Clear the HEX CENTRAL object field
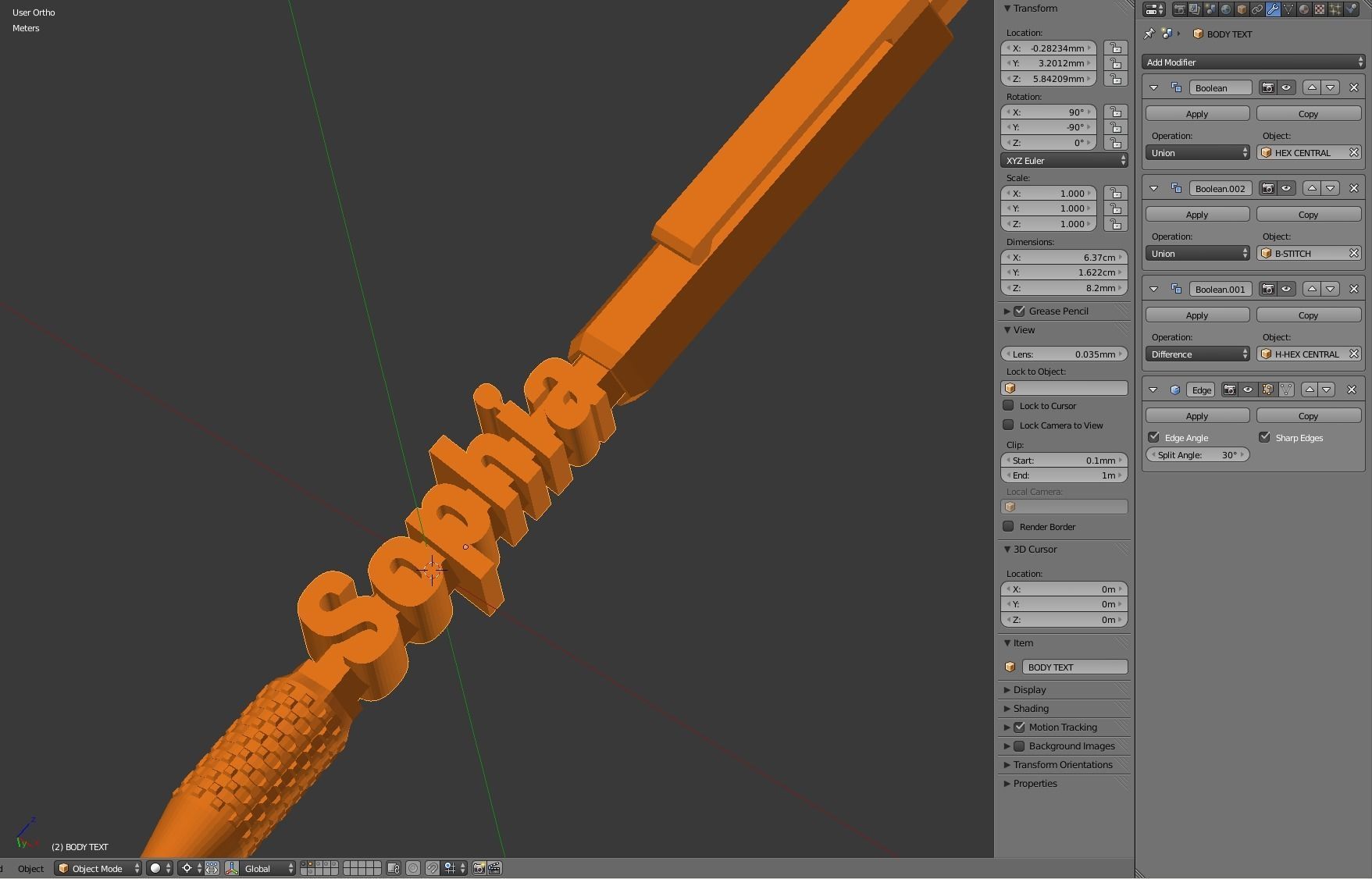The height and width of the screenshot is (879, 1372). point(1354,152)
